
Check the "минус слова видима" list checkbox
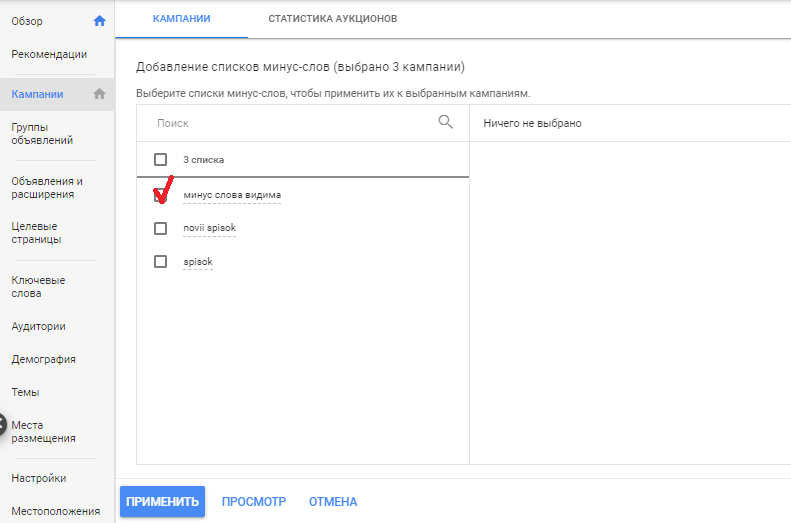[x=160, y=195]
